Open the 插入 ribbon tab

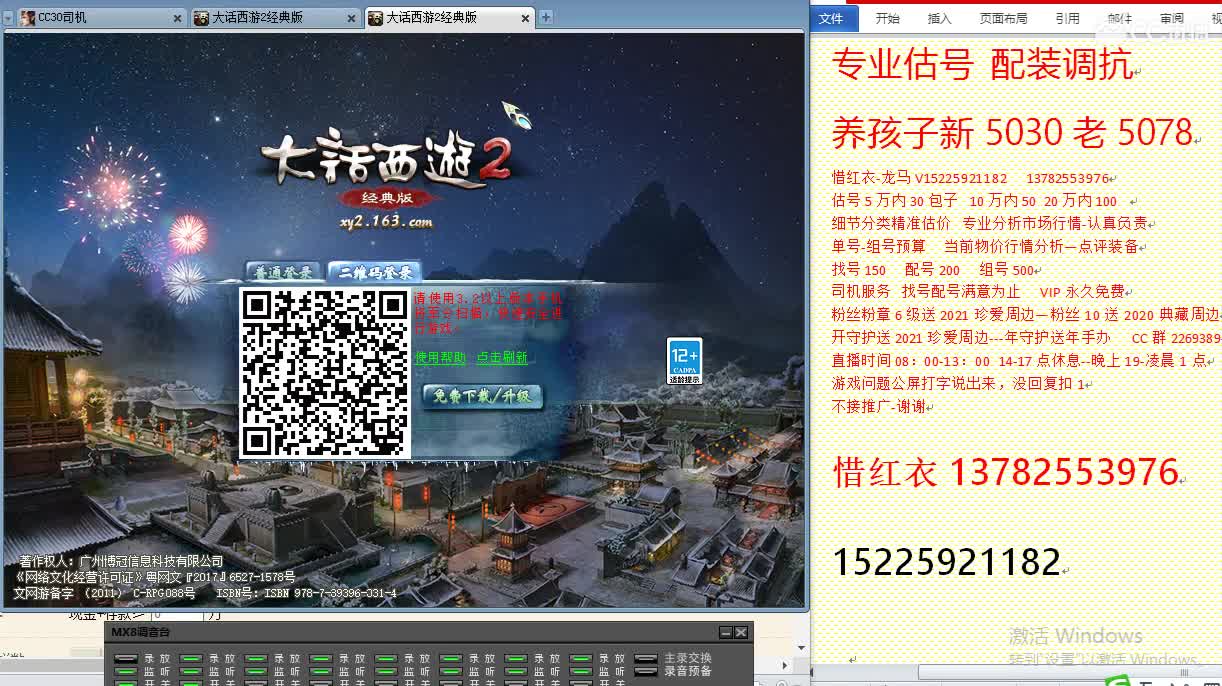(940, 18)
